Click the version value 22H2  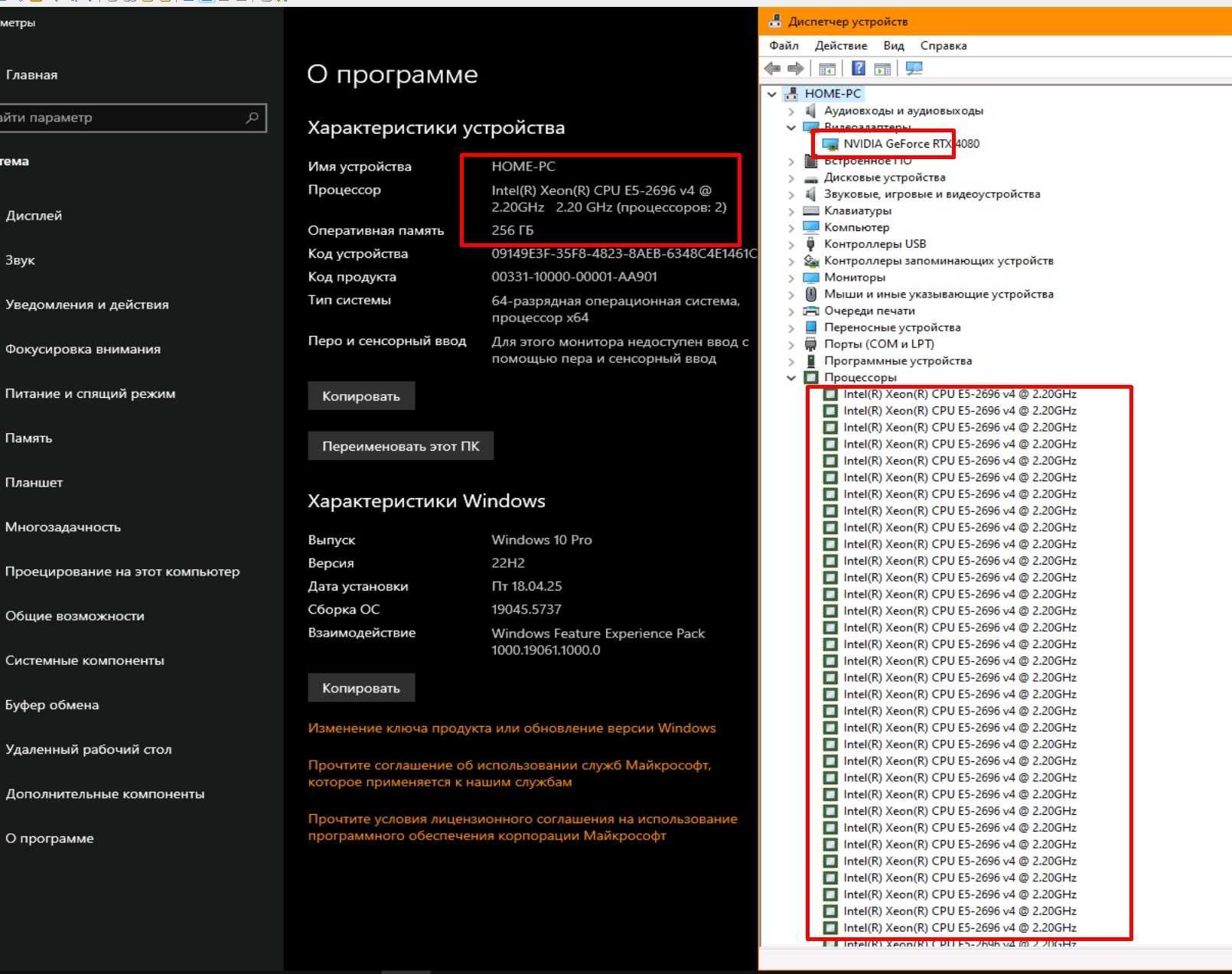point(508,563)
